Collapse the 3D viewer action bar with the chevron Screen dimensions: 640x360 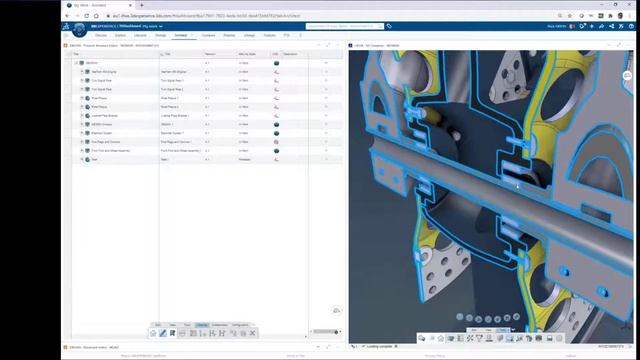pos(513,330)
